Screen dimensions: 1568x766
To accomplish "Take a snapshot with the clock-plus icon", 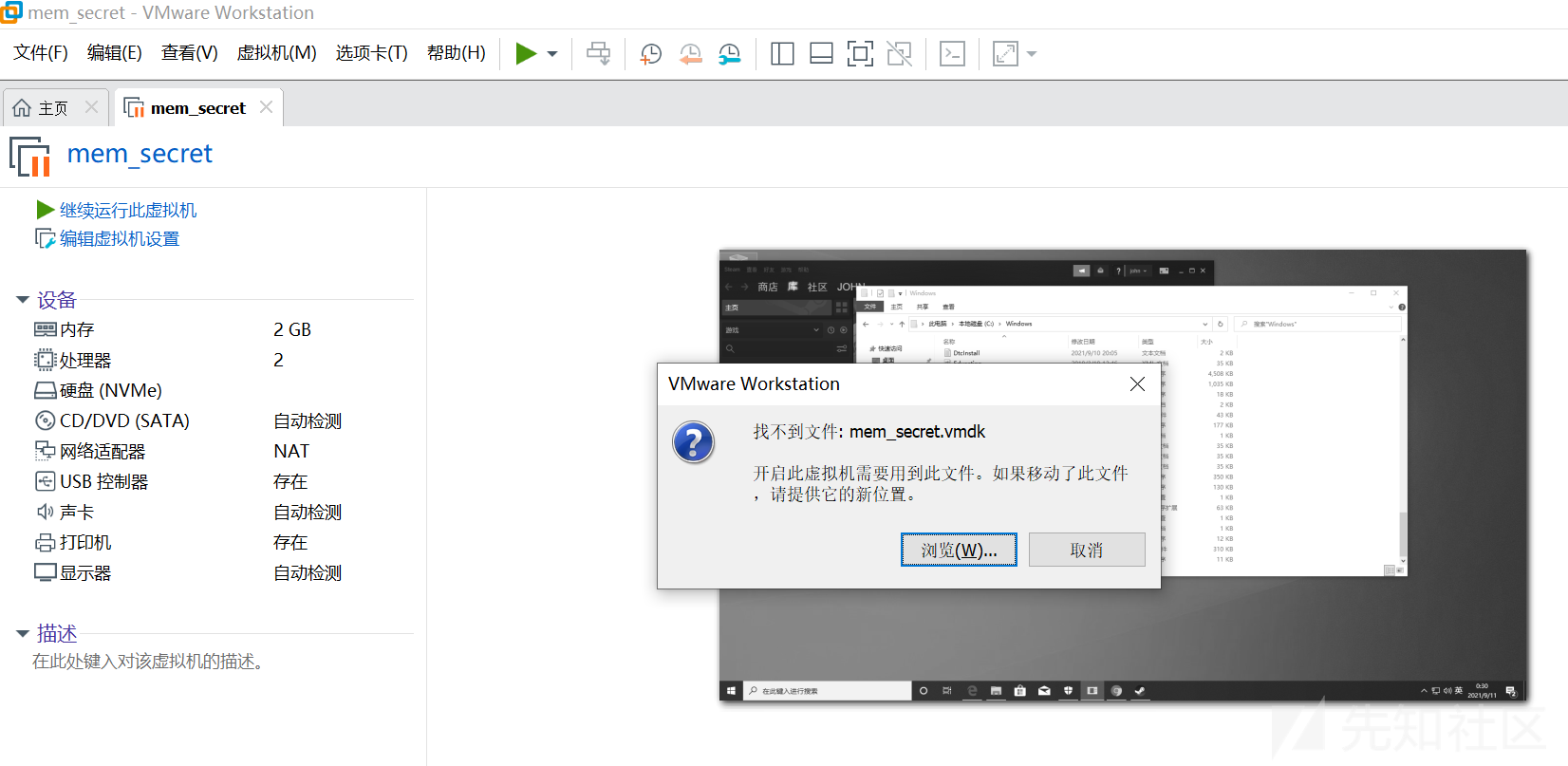I will pos(650,54).
